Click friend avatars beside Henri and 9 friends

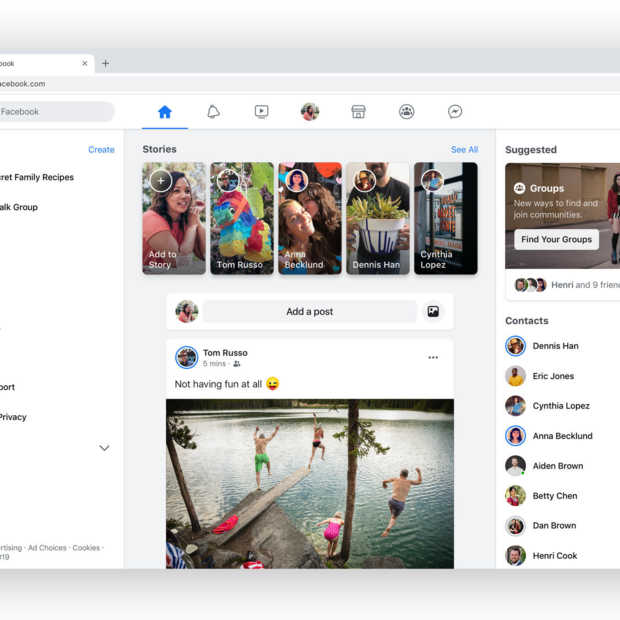coord(530,285)
